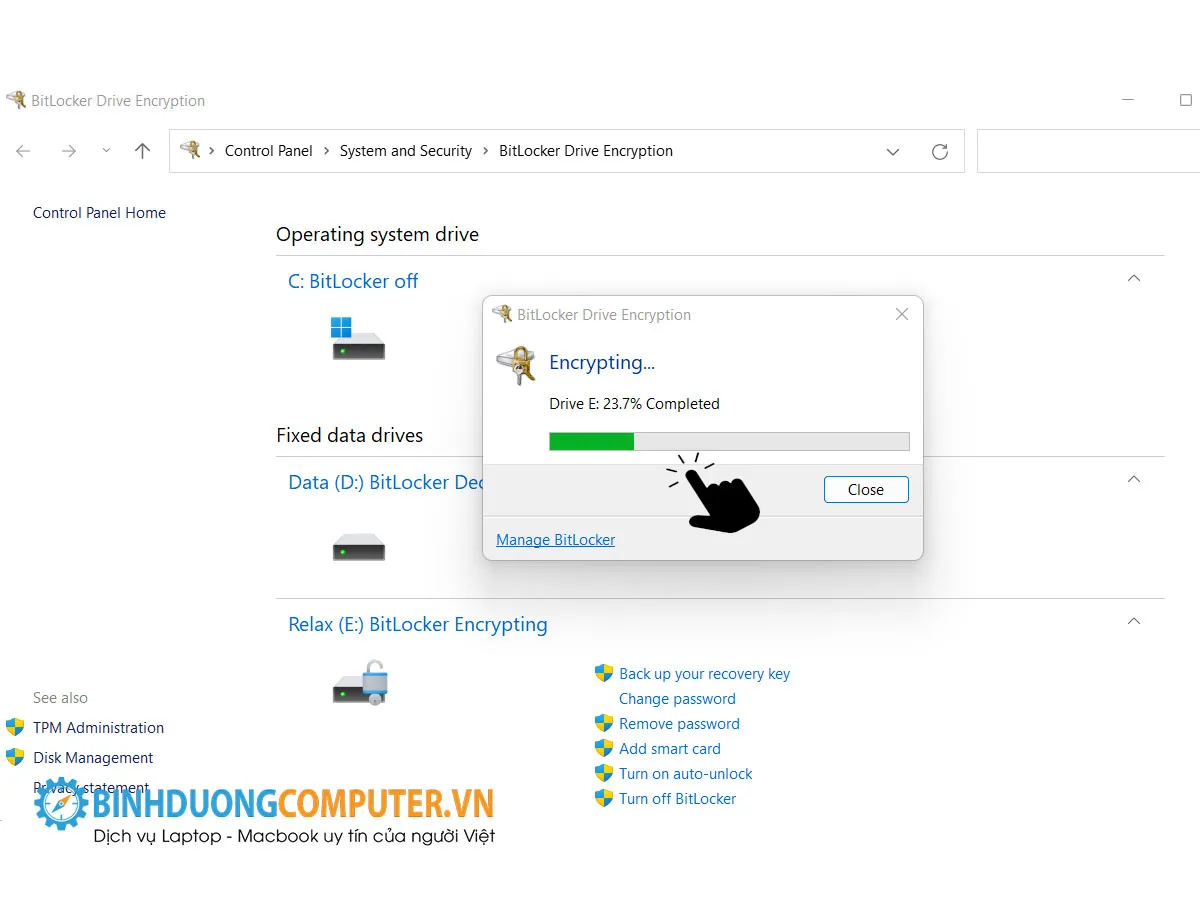Maximize the BitLocker Drive Encryption window
Viewport: 1200px width, 905px height.
point(1186,100)
